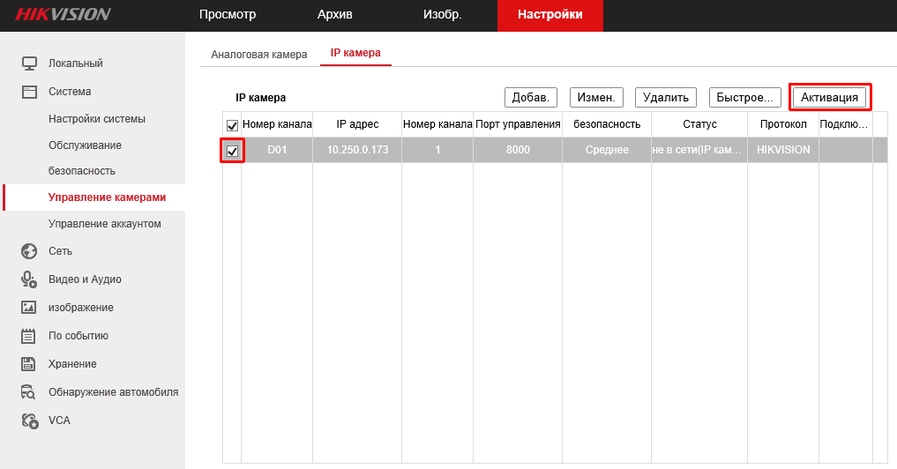Click the picture icon next to изображение
The height and width of the screenshot is (469, 897).
[x=29, y=308]
